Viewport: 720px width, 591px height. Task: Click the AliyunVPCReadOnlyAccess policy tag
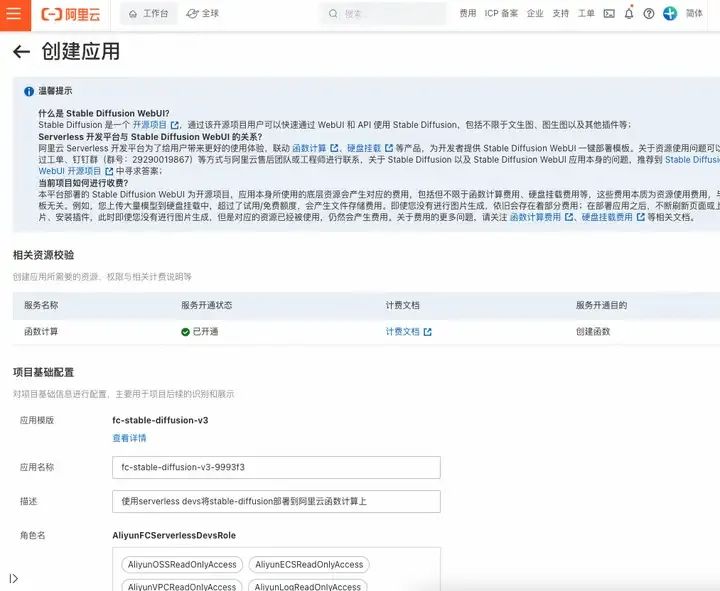pyautogui.click(x=182, y=586)
